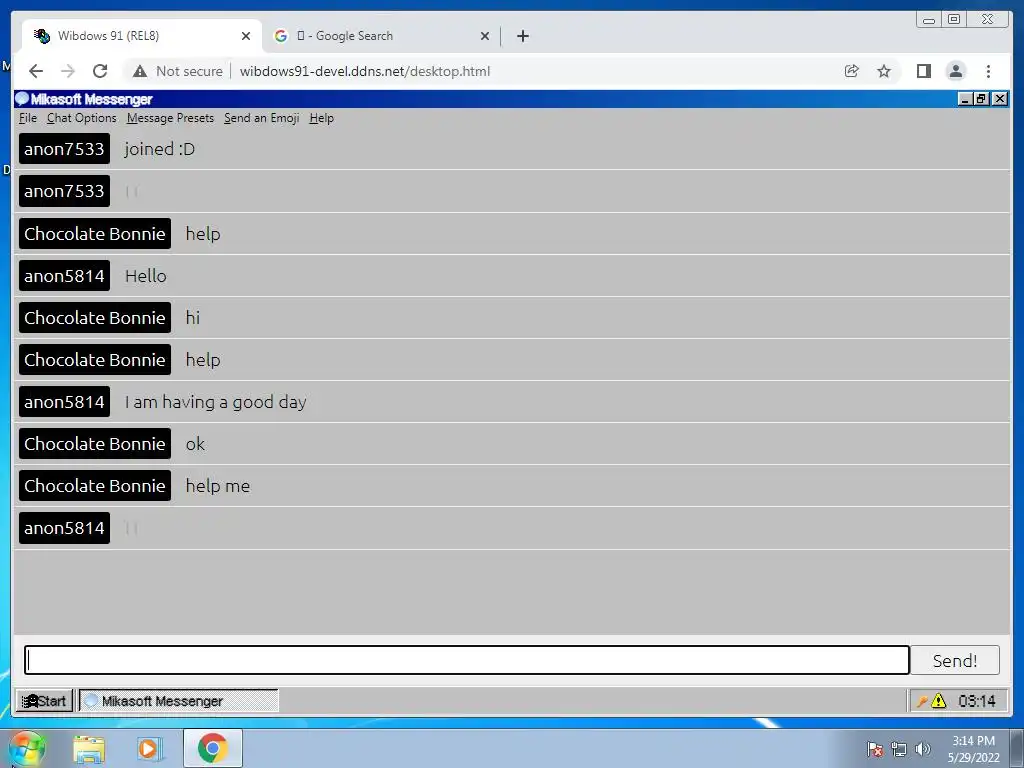1024x768 pixels.
Task: Open the Chat Options menu
Action: [82, 118]
